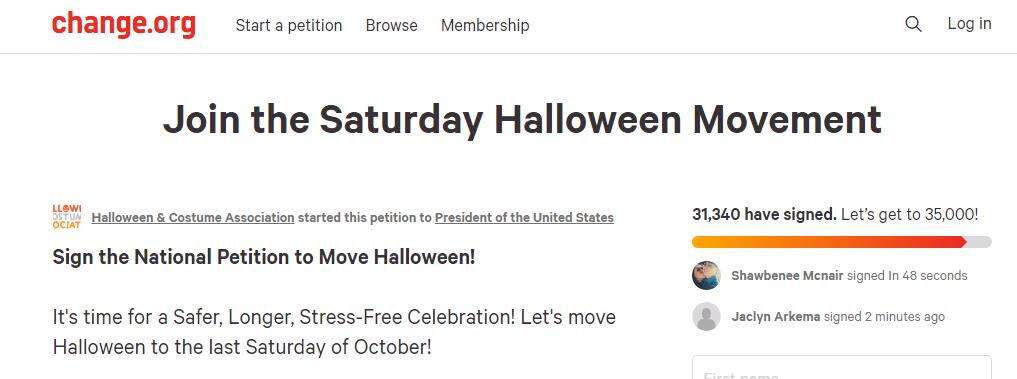Open the search magnifier icon
Image resolution: width=1017 pixels, height=379 pixels.
click(x=913, y=25)
